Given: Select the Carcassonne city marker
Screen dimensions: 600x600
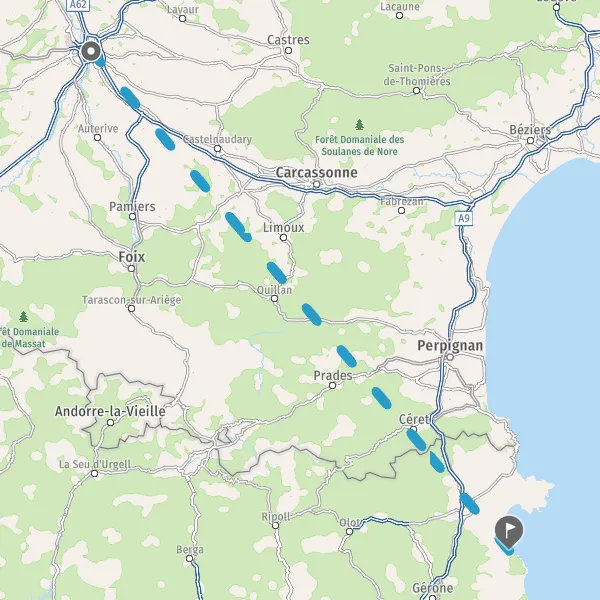Looking at the screenshot, I should [316, 184].
